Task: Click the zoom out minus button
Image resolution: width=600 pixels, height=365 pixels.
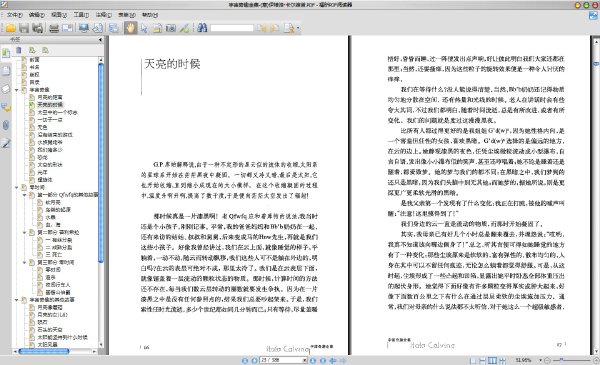Action: coord(547,360)
